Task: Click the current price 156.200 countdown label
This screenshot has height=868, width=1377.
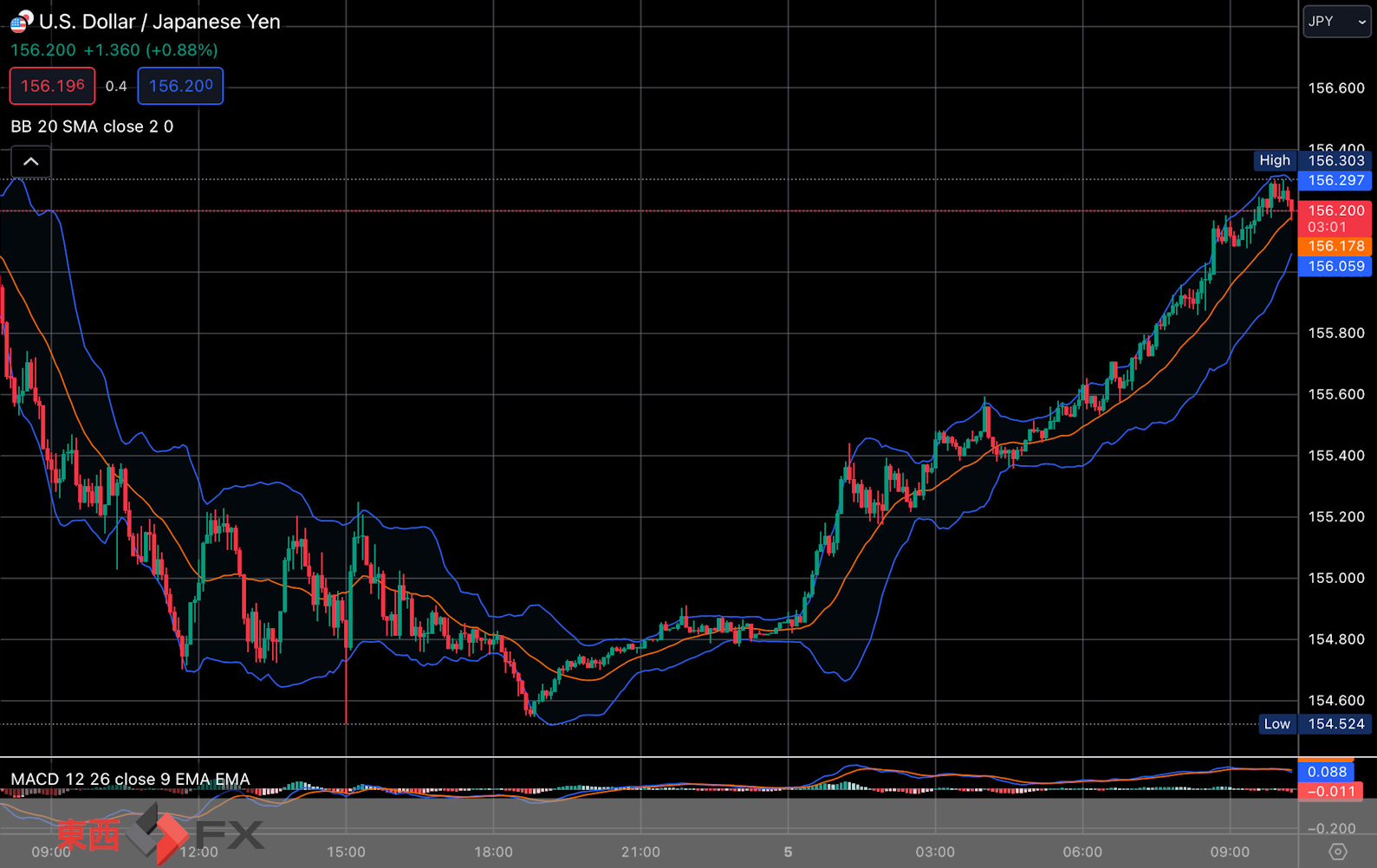Action: tap(1335, 218)
